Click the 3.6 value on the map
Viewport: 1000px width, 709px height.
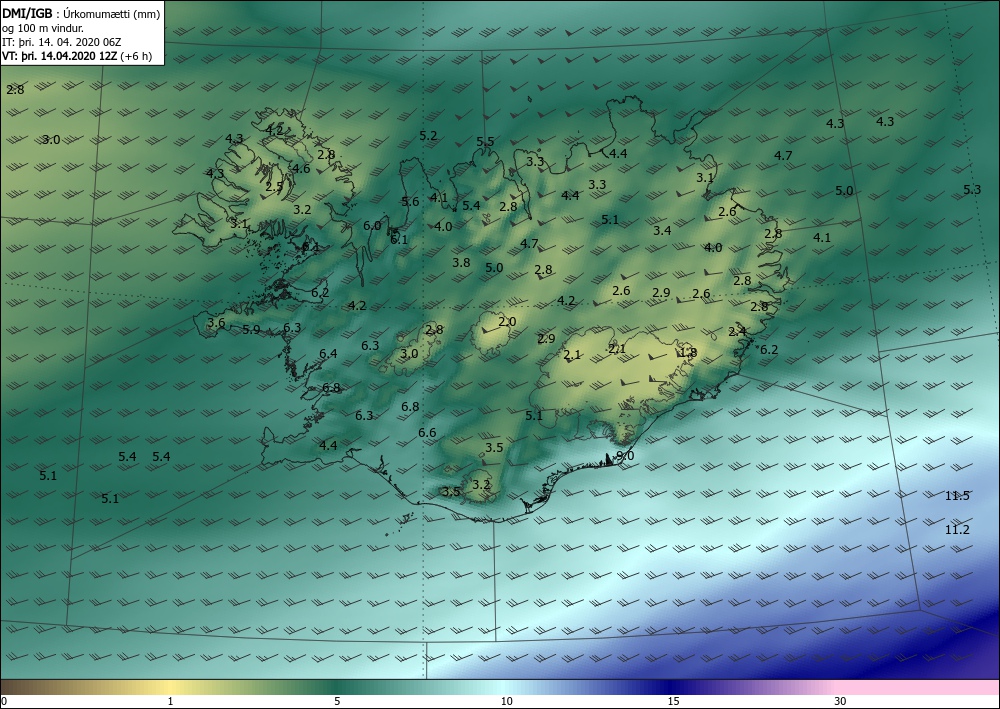pos(216,323)
